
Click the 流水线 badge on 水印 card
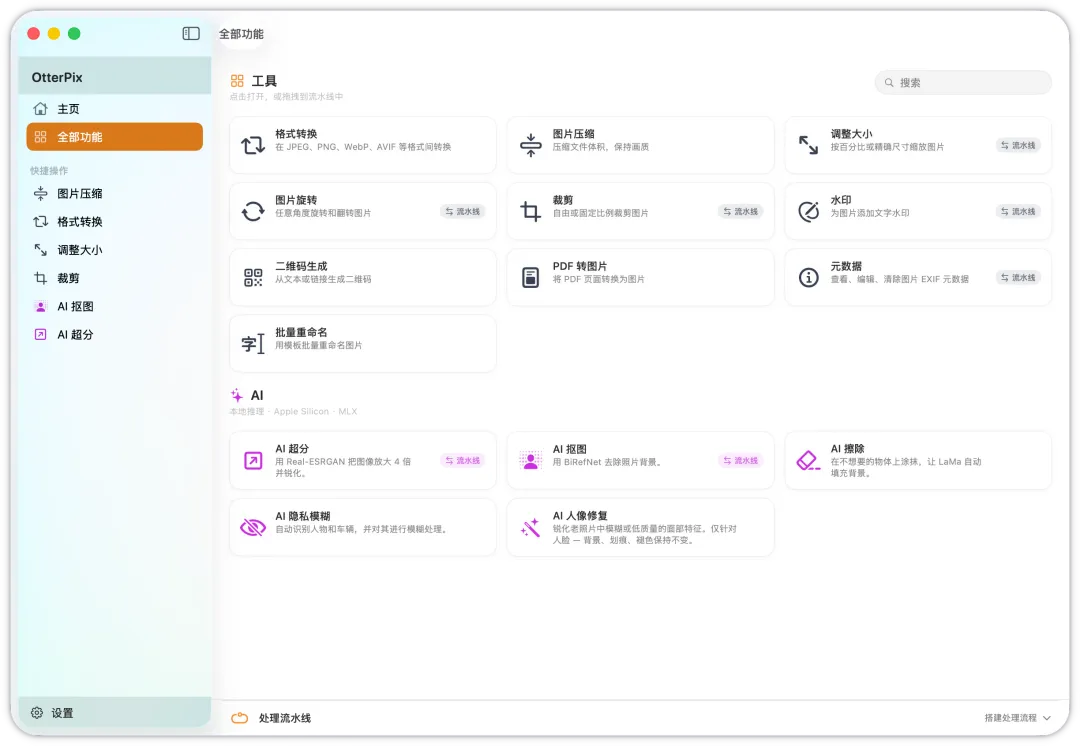tap(1018, 211)
